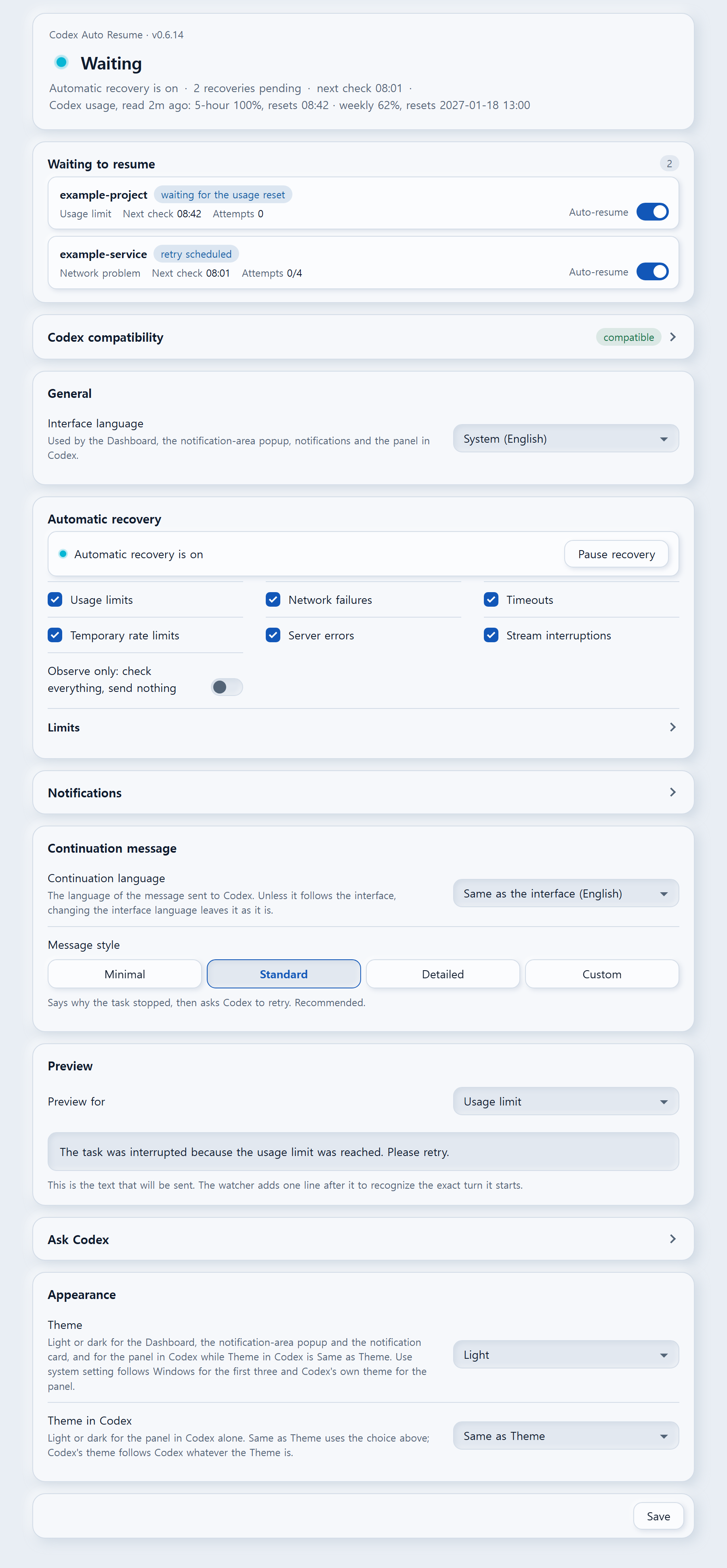Click the Waiting status heading
Screen dimensions: 727x1568
tap(111, 63)
